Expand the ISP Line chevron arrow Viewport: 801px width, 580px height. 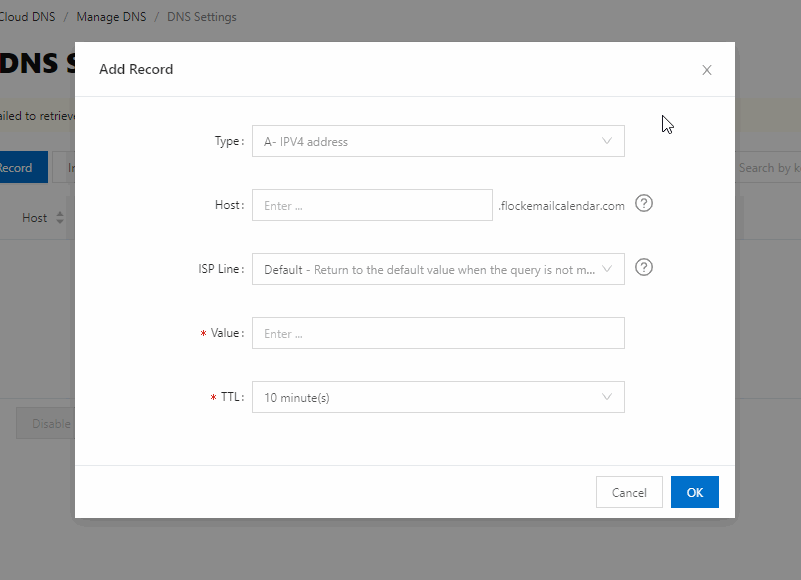(607, 269)
